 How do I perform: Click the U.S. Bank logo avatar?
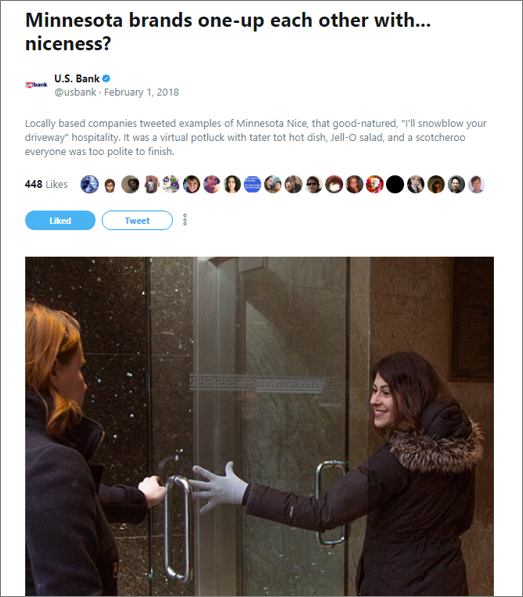click(37, 85)
